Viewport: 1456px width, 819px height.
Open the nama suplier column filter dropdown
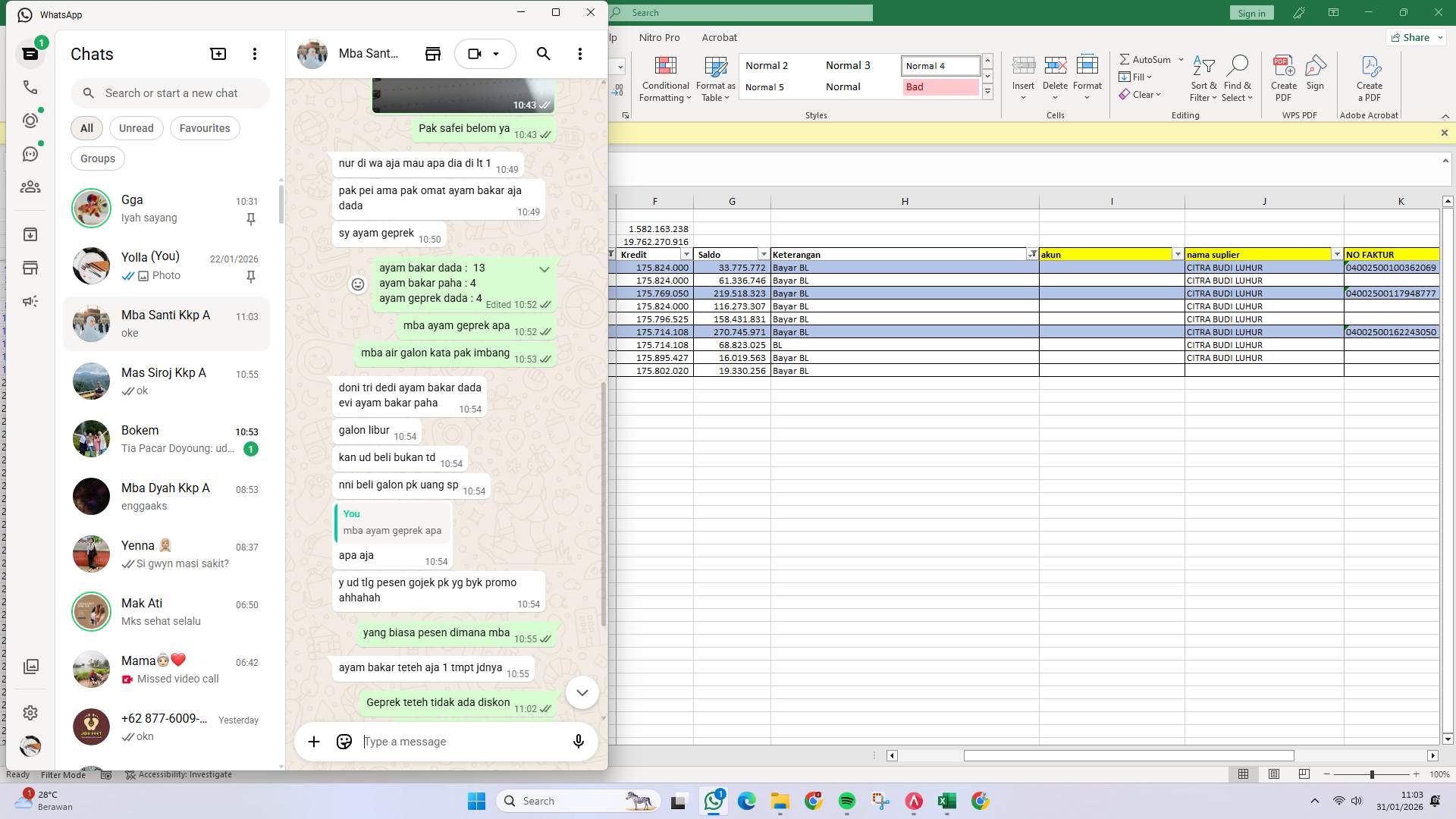tap(1337, 254)
